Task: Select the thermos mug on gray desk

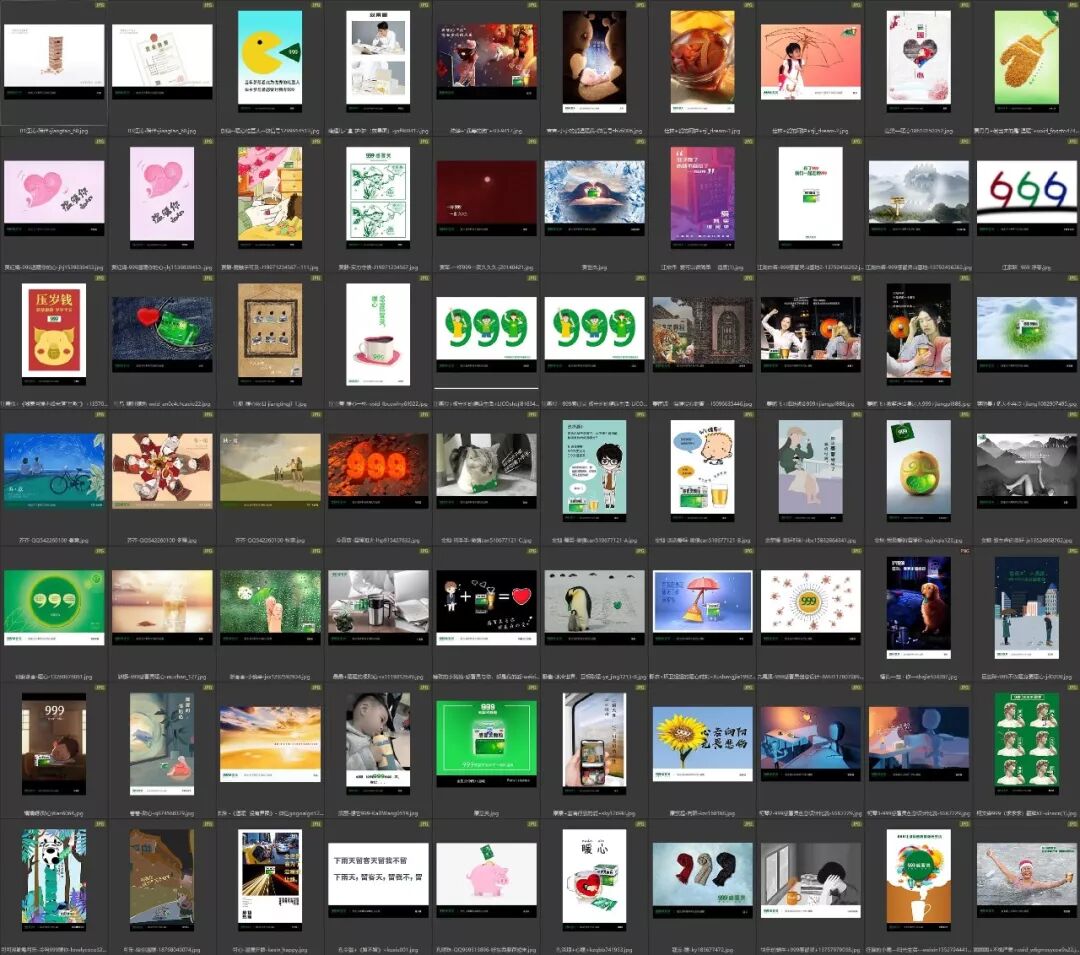Action: pyautogui.click(x=378, y=608)
